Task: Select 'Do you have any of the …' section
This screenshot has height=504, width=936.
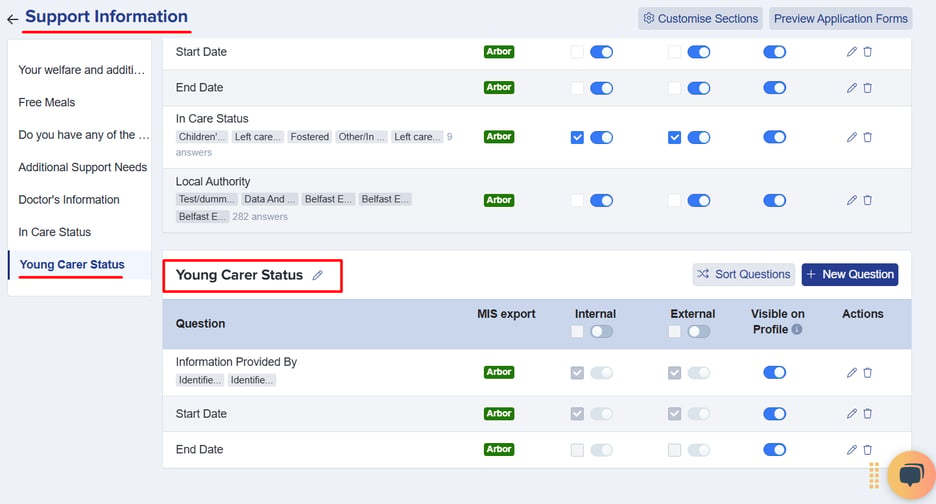Action: tap(84, 135)
